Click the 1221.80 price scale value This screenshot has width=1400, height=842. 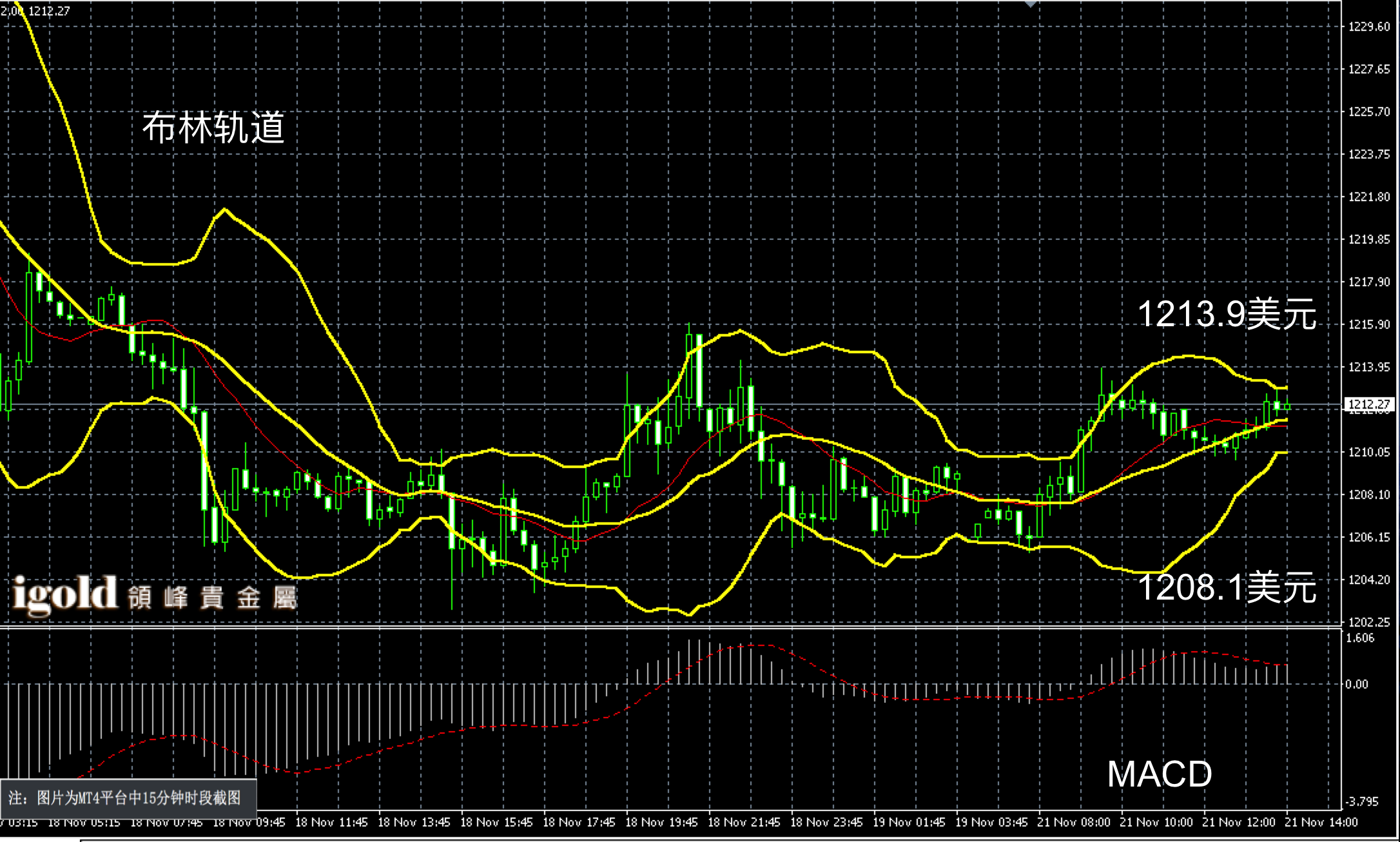pyautogui.click(x=1368, y=197)
